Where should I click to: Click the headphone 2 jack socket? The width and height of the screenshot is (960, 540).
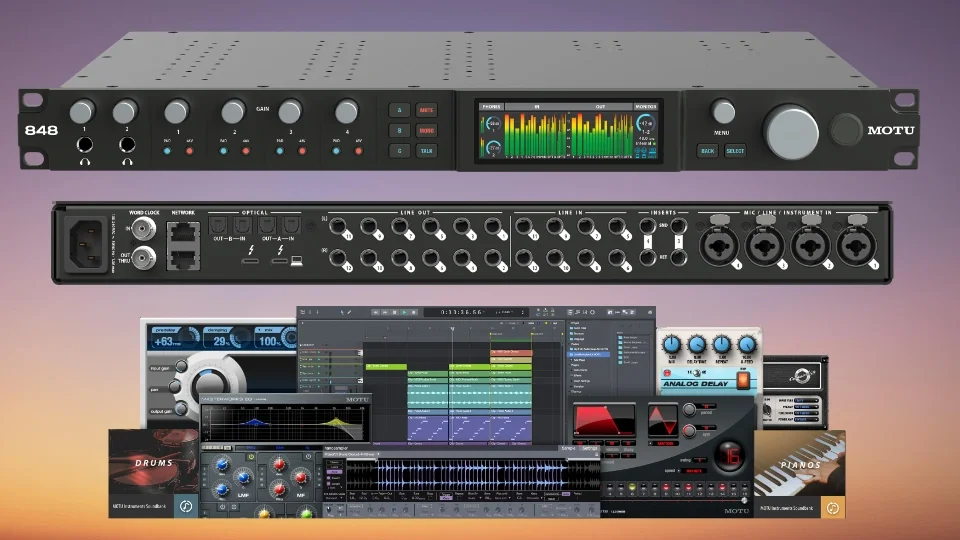pos(127,144)
